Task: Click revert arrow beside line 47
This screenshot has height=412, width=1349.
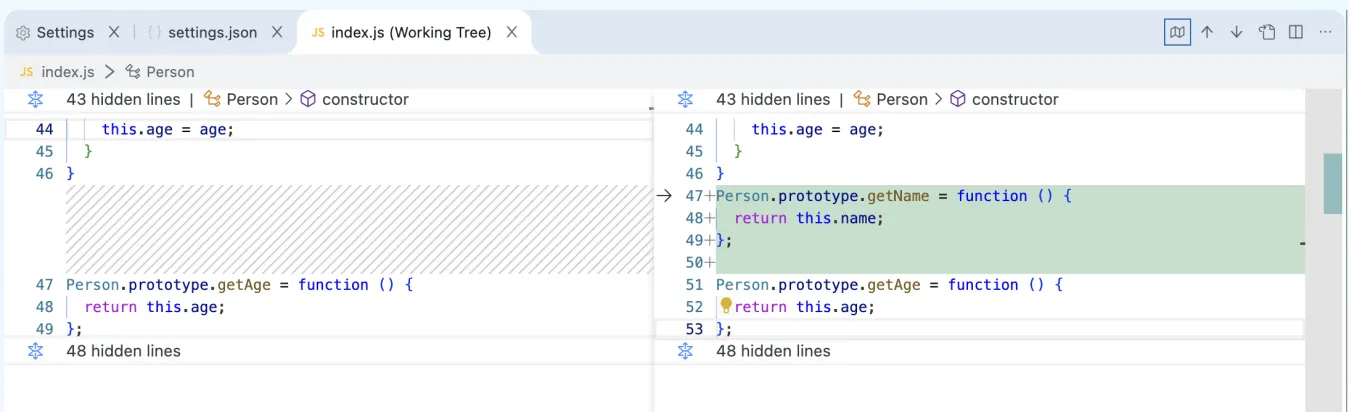Action: tap(664, 196)
